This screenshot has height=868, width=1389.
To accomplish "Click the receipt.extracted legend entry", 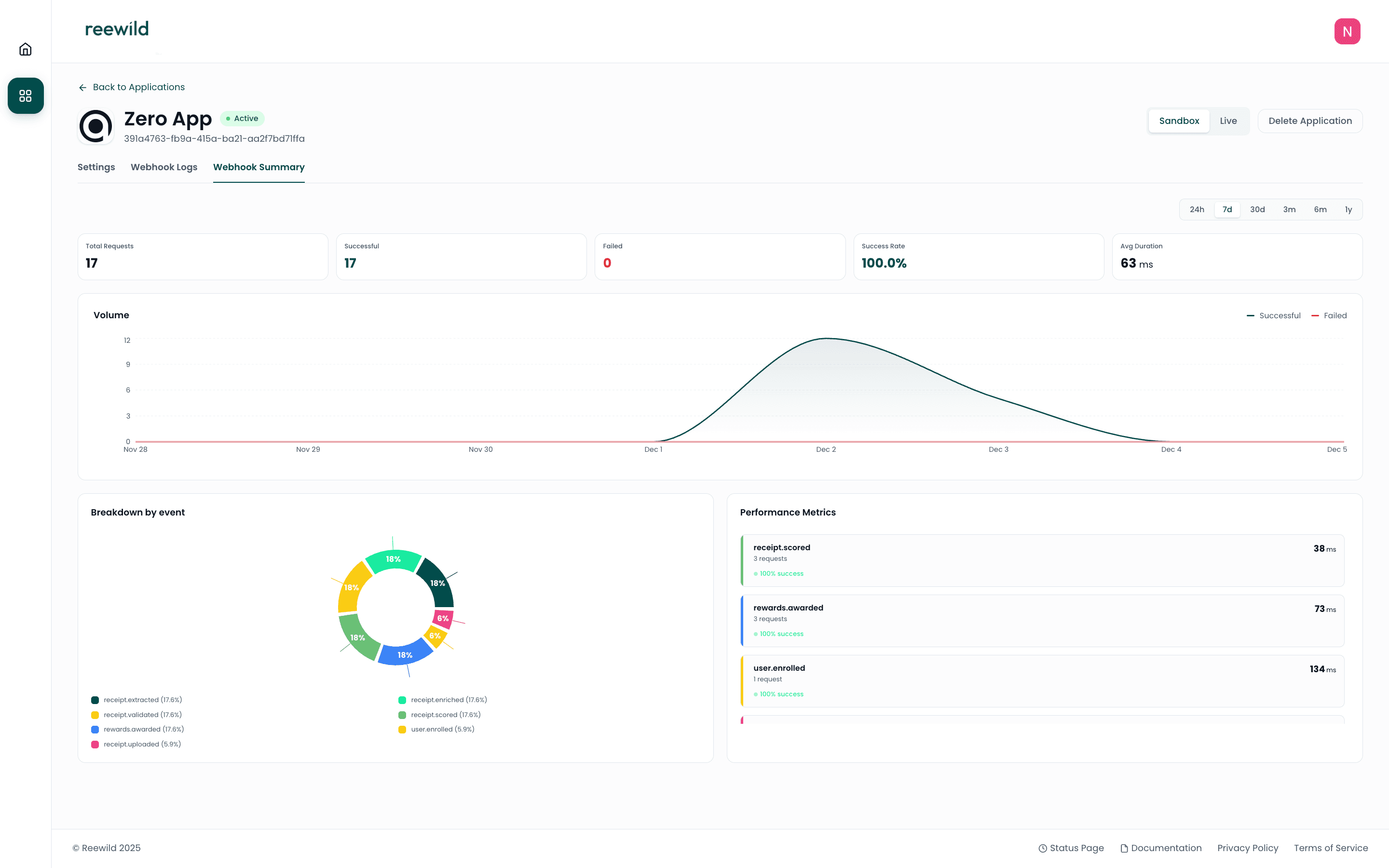I will tap(142, 700).
